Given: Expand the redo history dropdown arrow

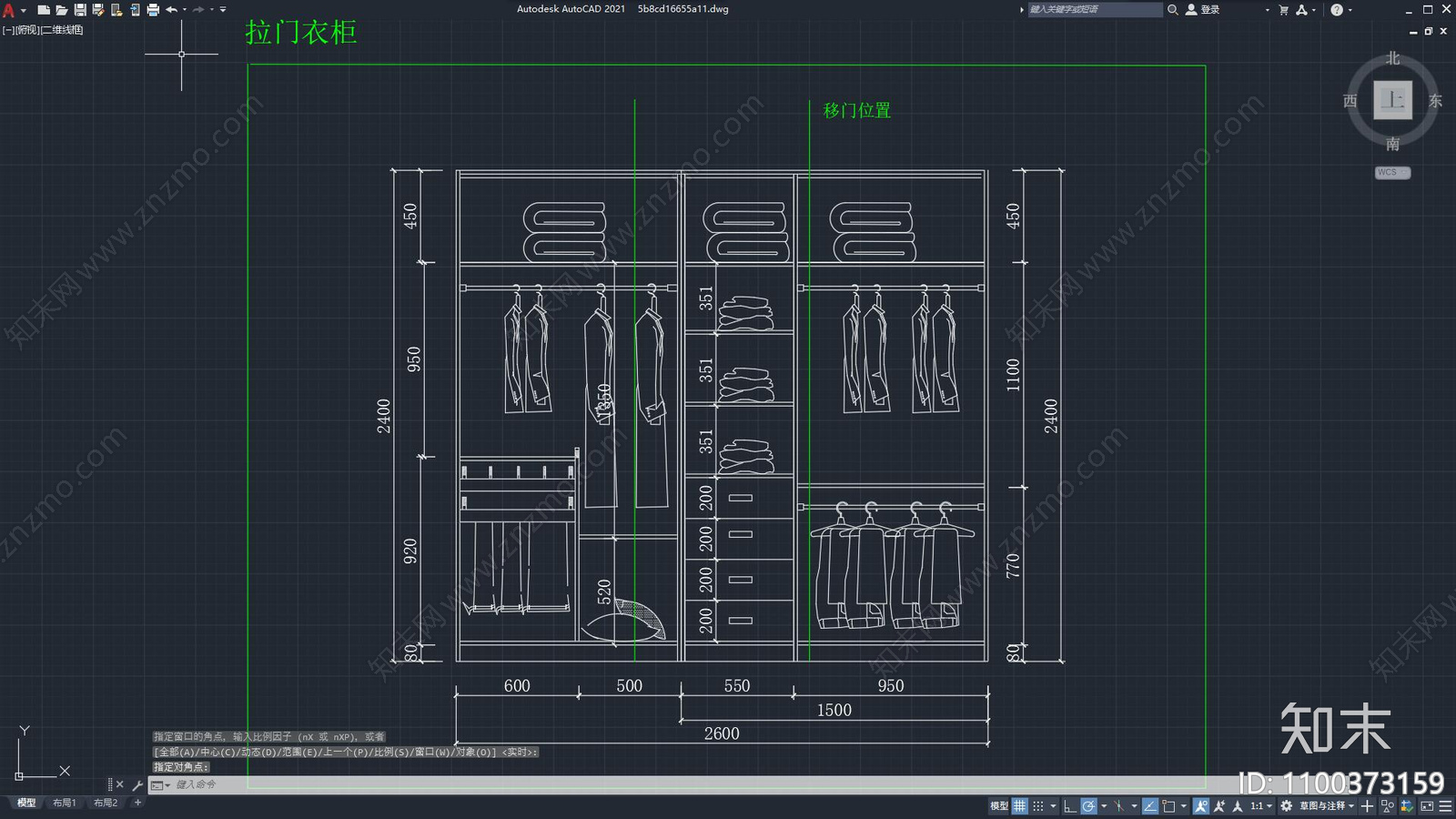Looking at the screenshot, I should coord(212,10).
